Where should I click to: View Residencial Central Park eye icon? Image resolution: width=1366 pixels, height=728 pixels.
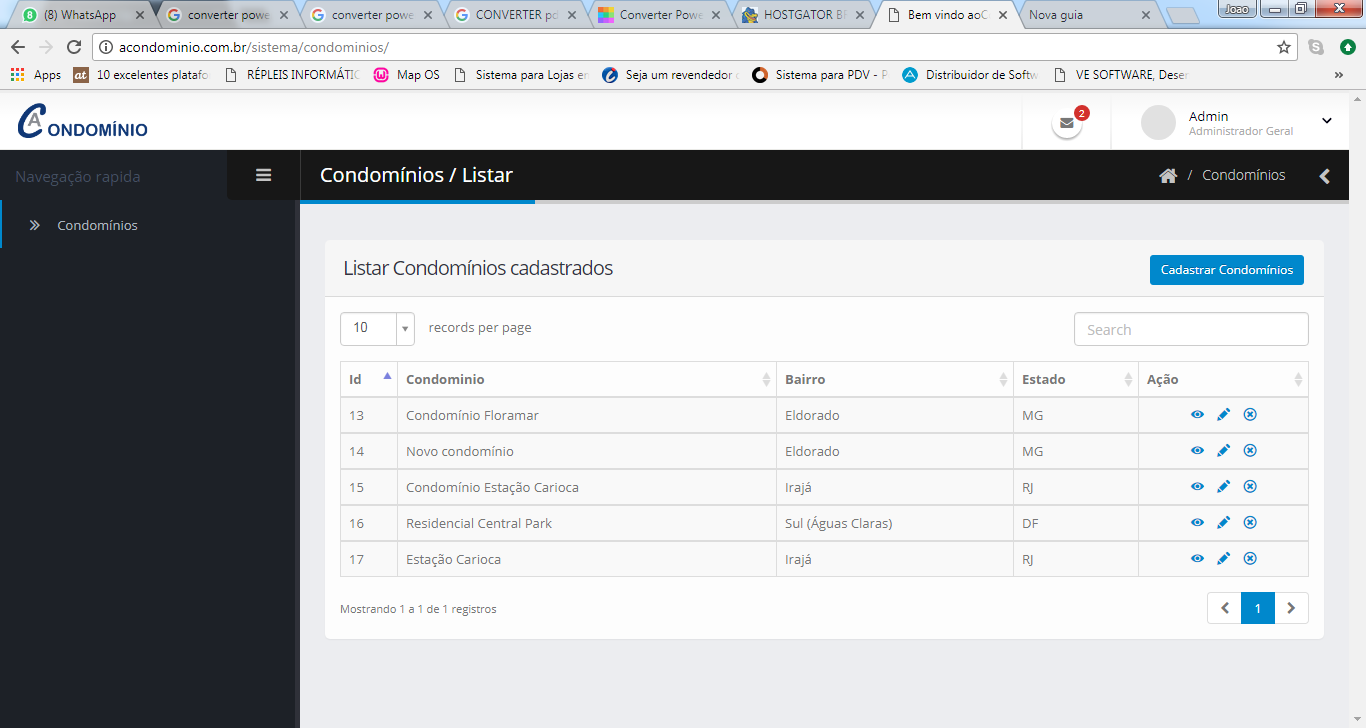point(1197,523)
